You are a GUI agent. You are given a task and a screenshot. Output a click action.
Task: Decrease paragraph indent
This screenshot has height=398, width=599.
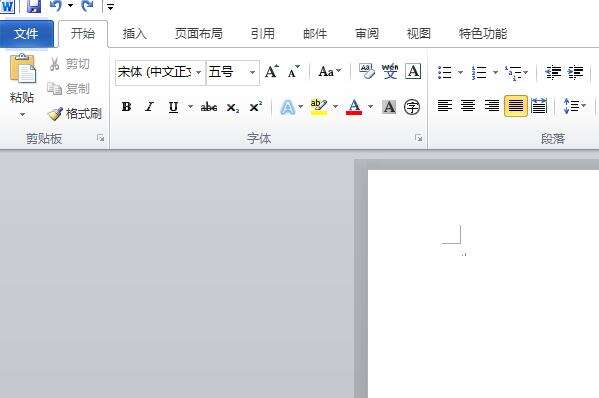[x=553, y=72]
